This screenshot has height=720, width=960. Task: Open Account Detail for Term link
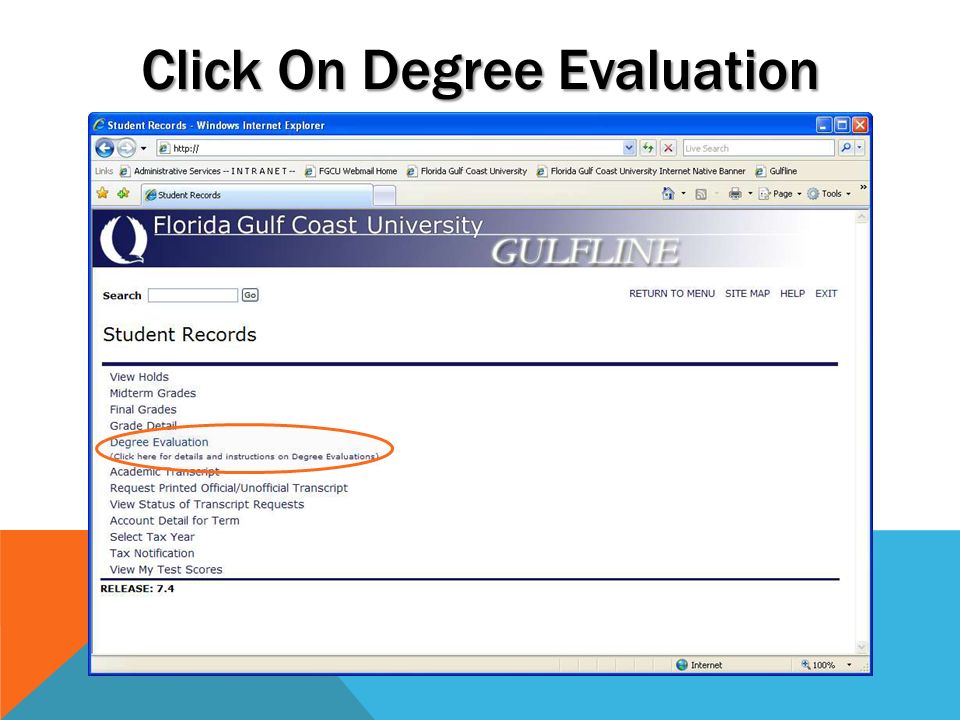(174, 520)
